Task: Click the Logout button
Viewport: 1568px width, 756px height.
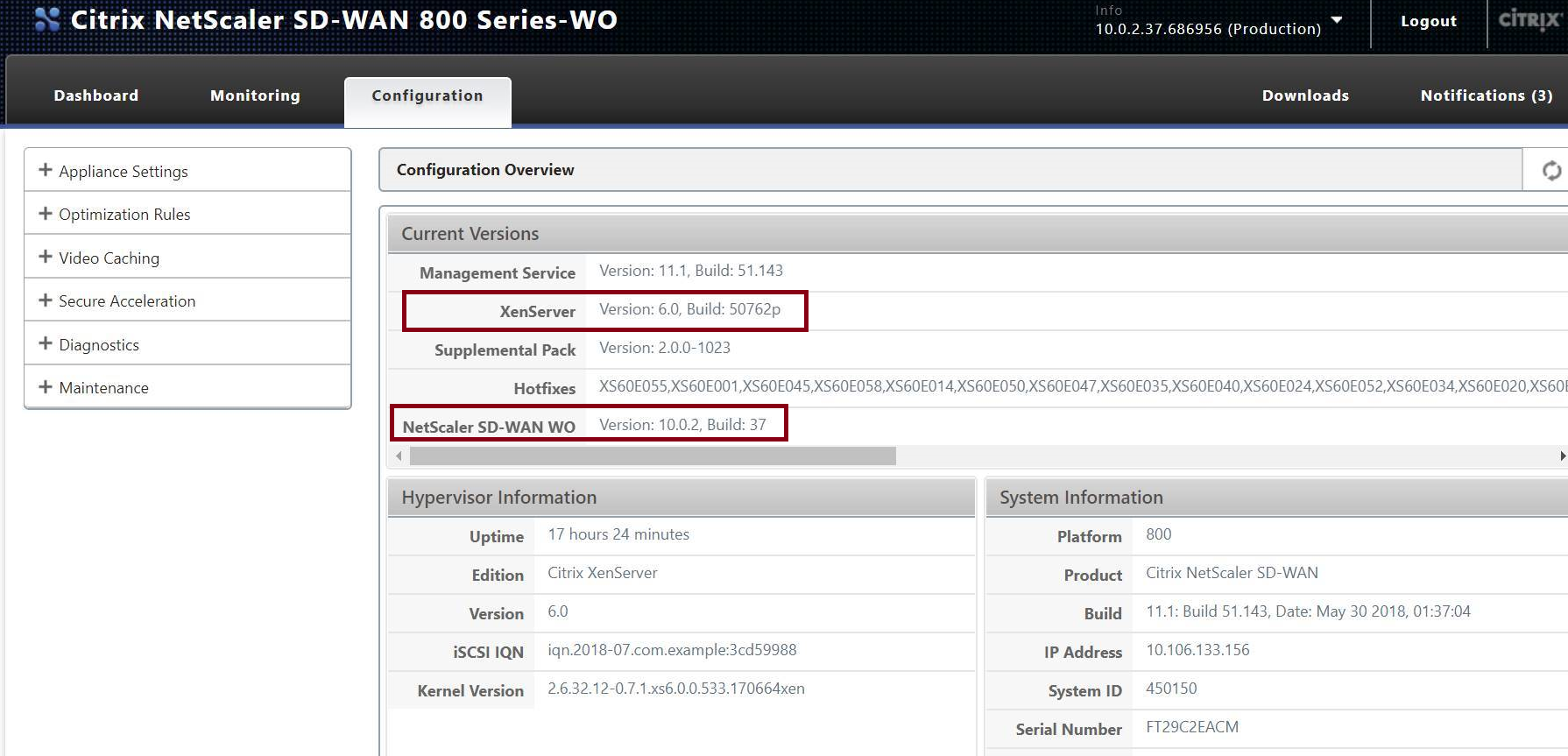Action: (1429, 21)
